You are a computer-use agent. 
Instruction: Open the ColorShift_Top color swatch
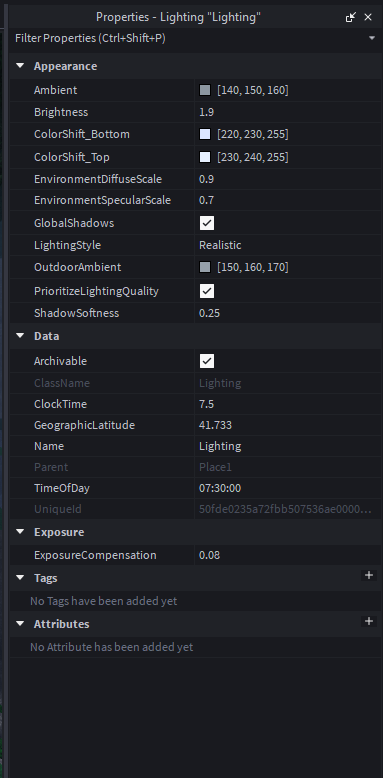click(205, 157)
